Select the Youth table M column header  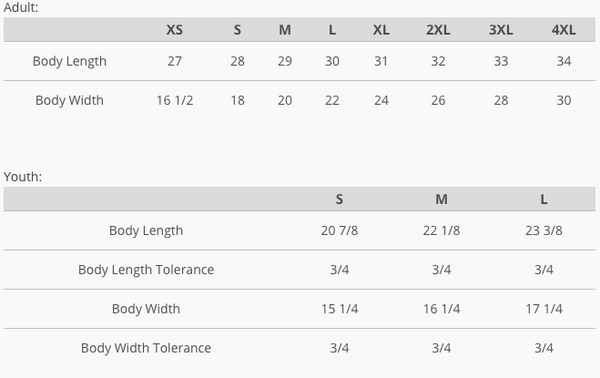point(441,199)
